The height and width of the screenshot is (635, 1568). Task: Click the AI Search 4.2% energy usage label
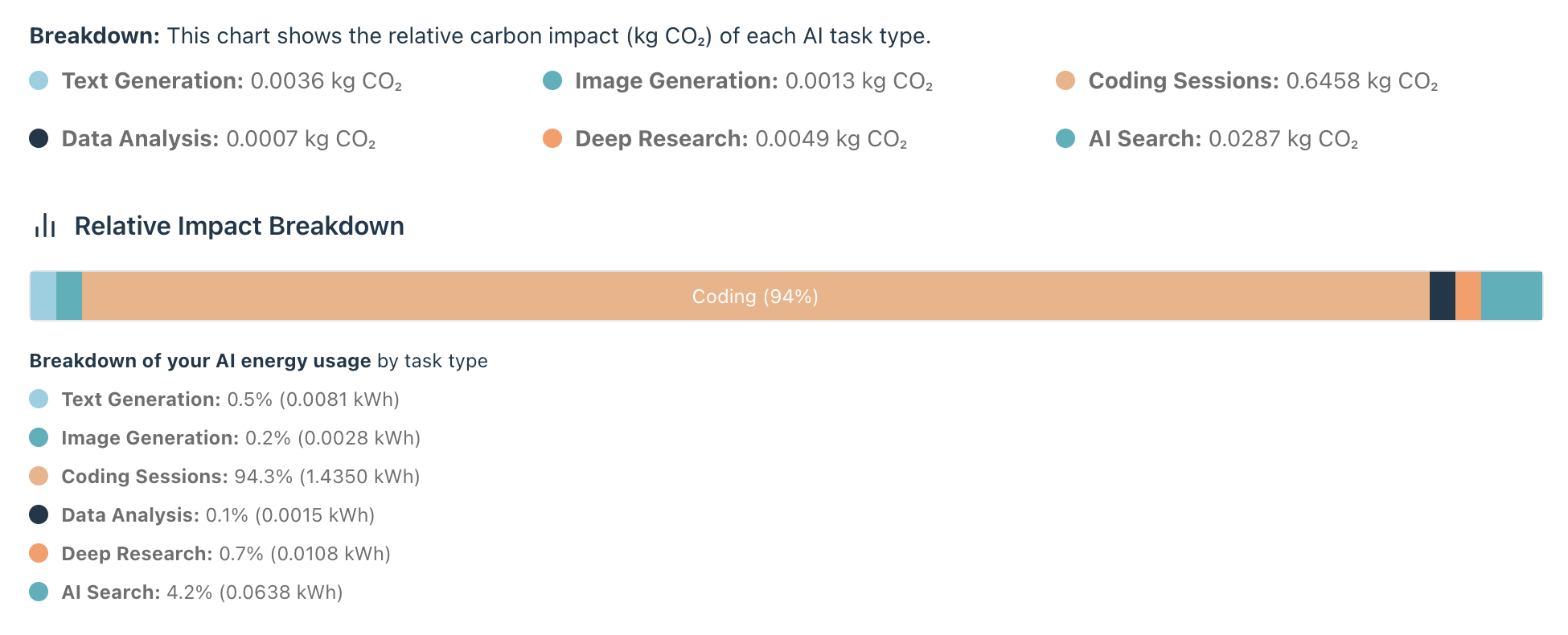pos(202,592)
